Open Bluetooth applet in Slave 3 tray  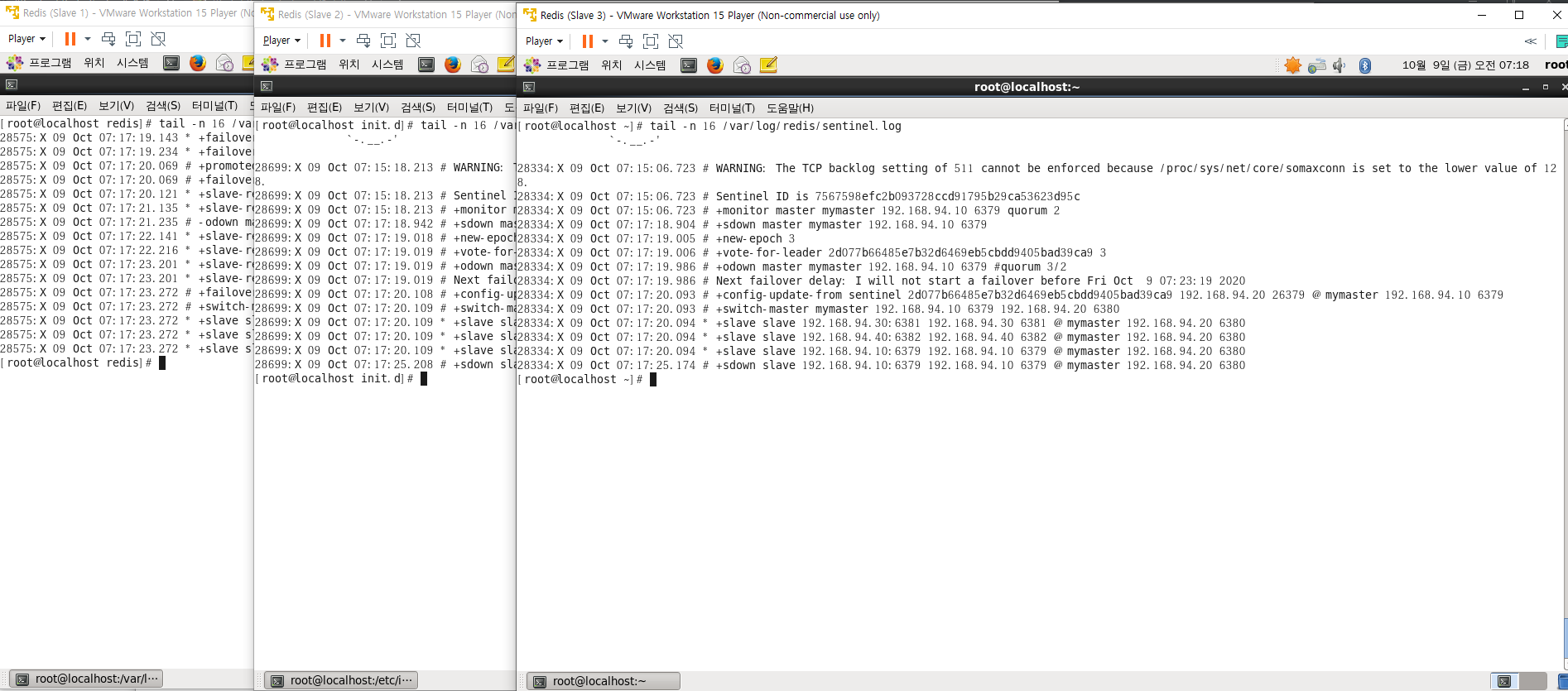click(x=1365, y=65)
